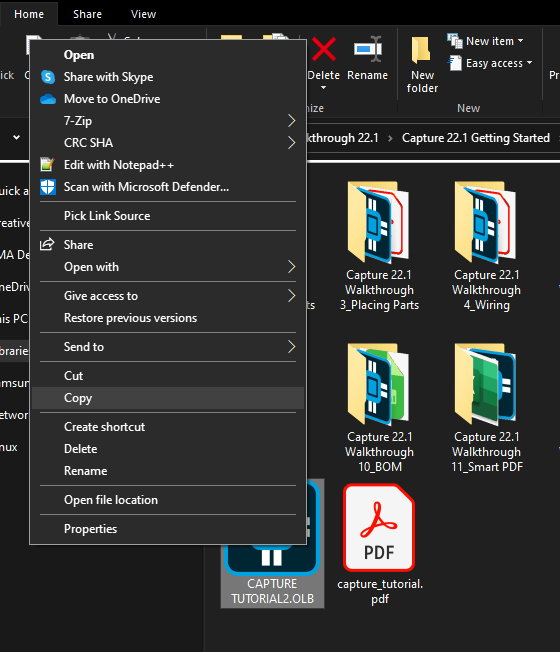Choose Open in the context menu
This screenshot has height=652, width=560.
point(168,55)
